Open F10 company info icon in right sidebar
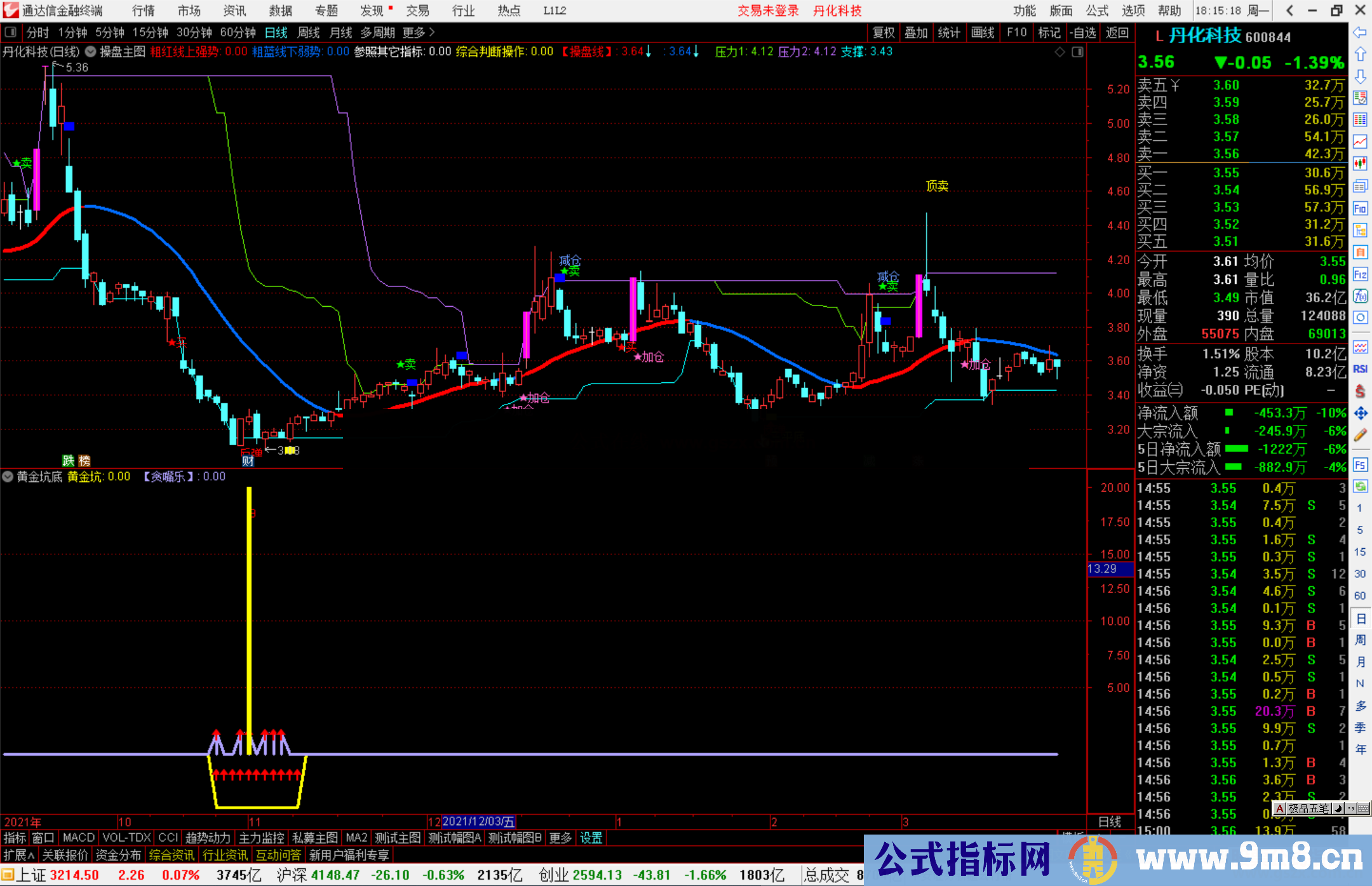 [x=1360, y=208]
